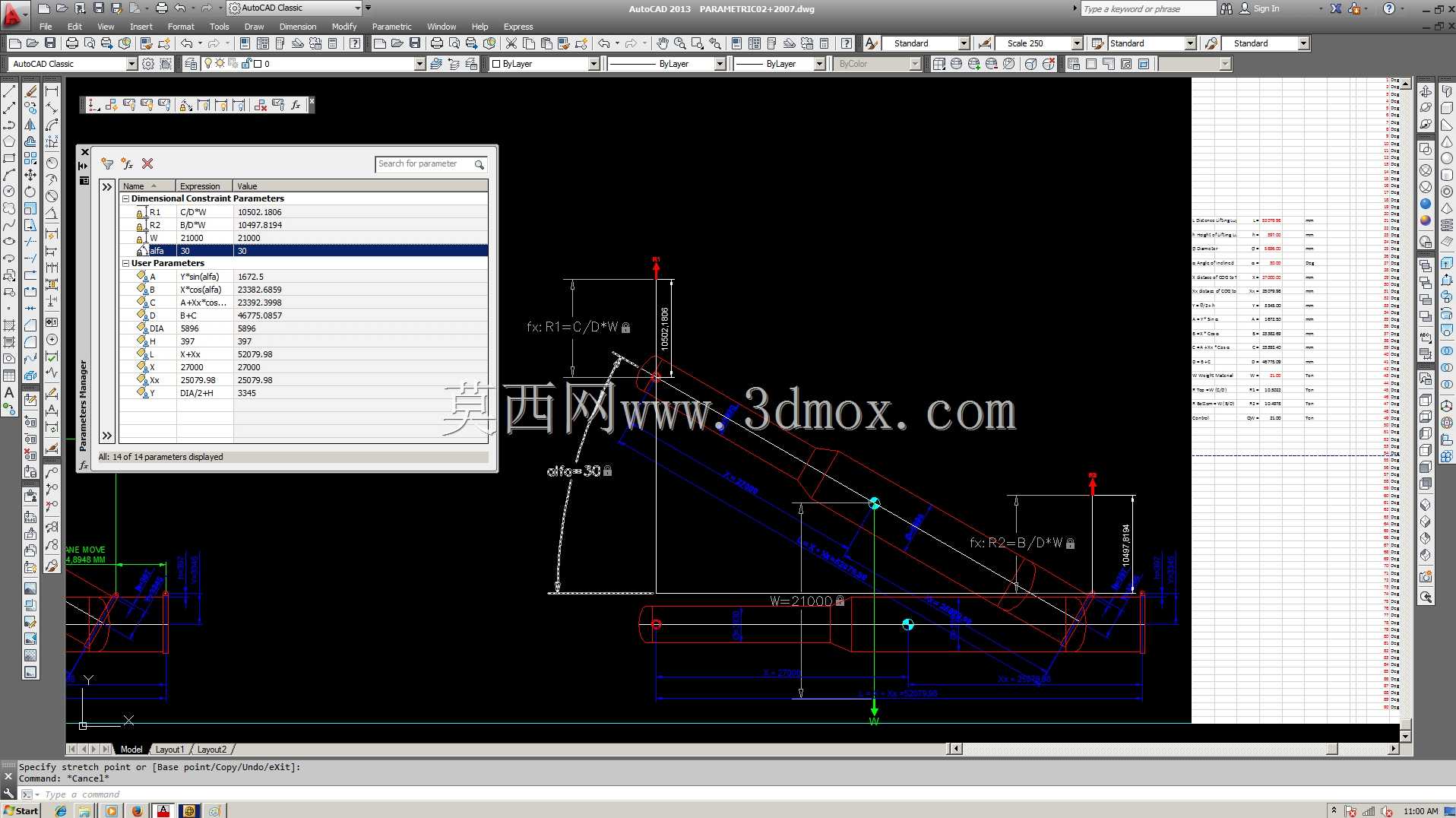
Task: Select the Erase modify tool
Action: [x=30, y=91]
